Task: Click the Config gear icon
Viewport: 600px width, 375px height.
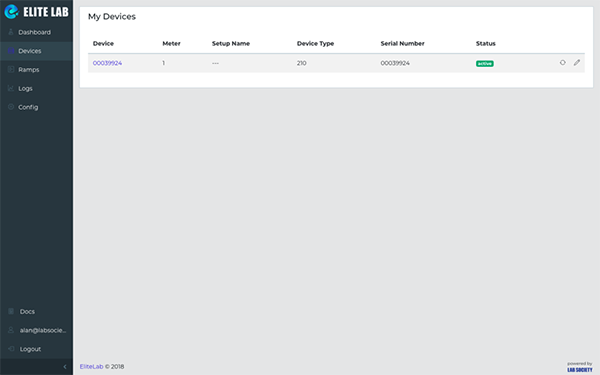Action: pos(11,107)
